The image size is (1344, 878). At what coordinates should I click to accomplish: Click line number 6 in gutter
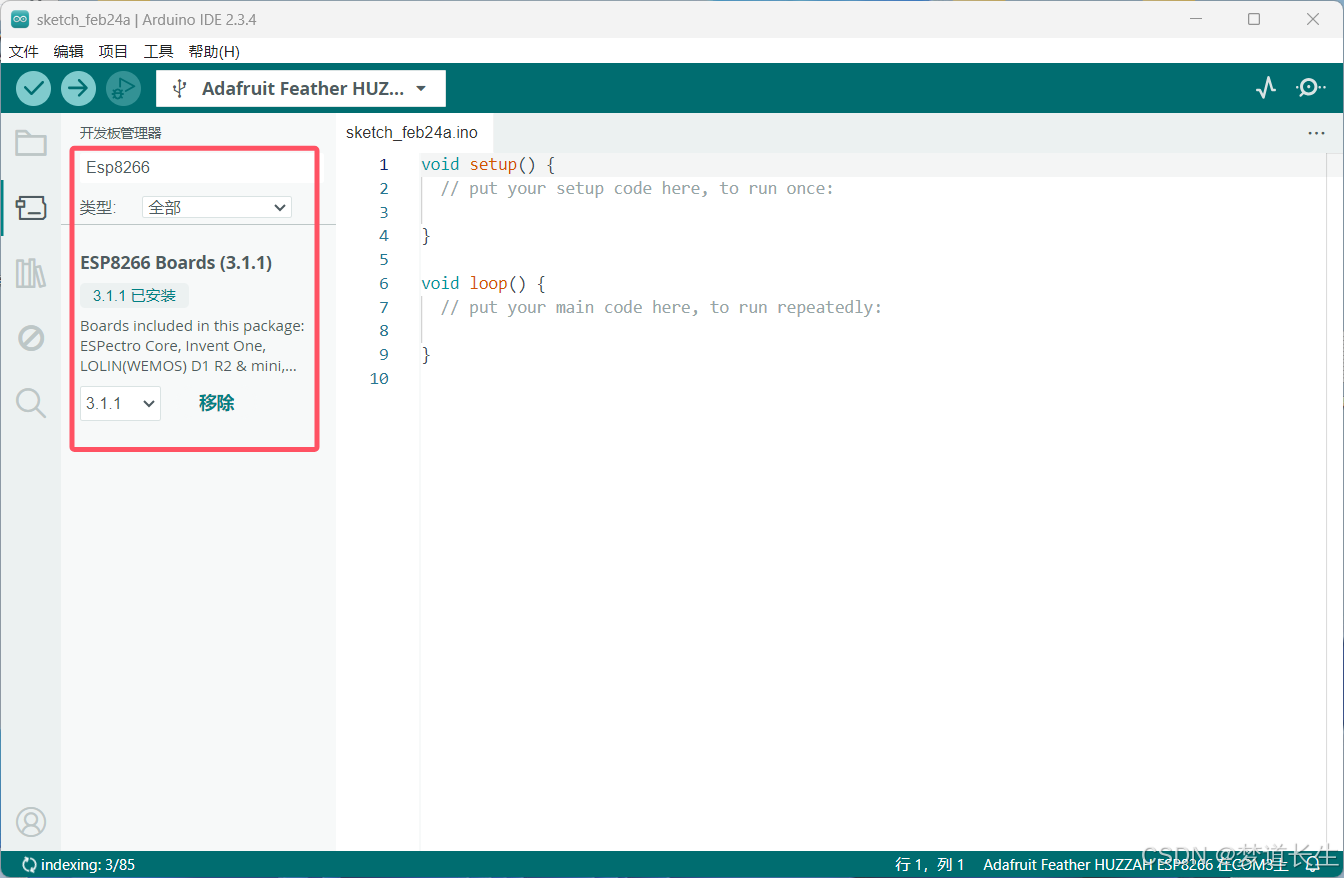pyautogui.click(x=384, y=283)
